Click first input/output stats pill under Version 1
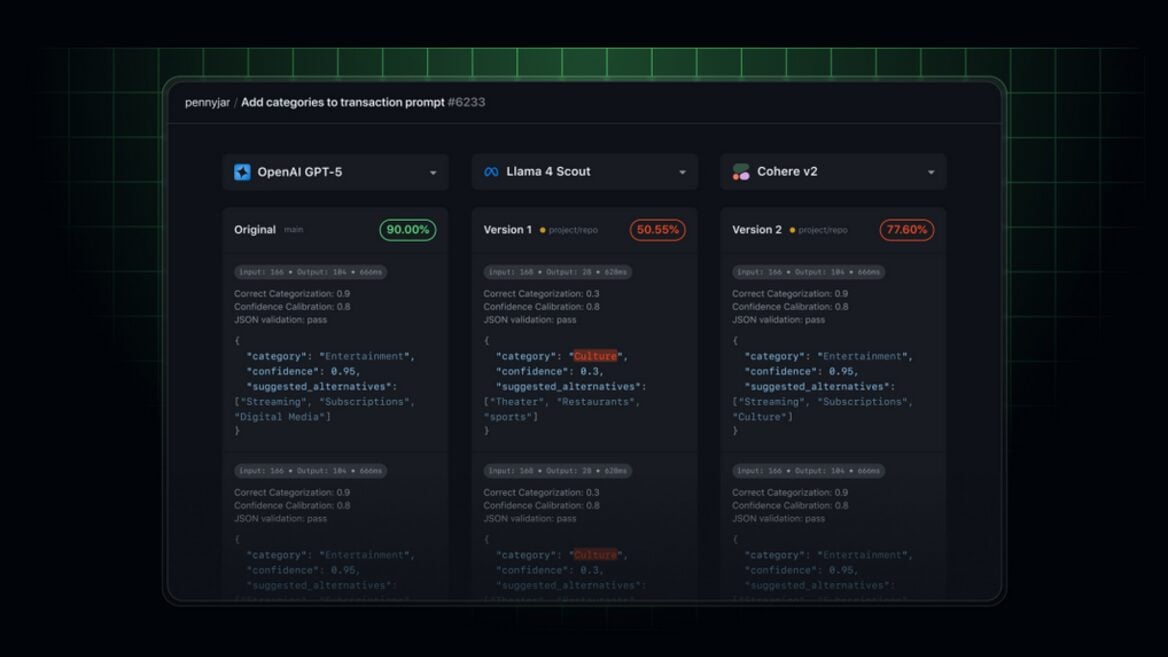The image size is (1168, 657). tap(557, 272)
